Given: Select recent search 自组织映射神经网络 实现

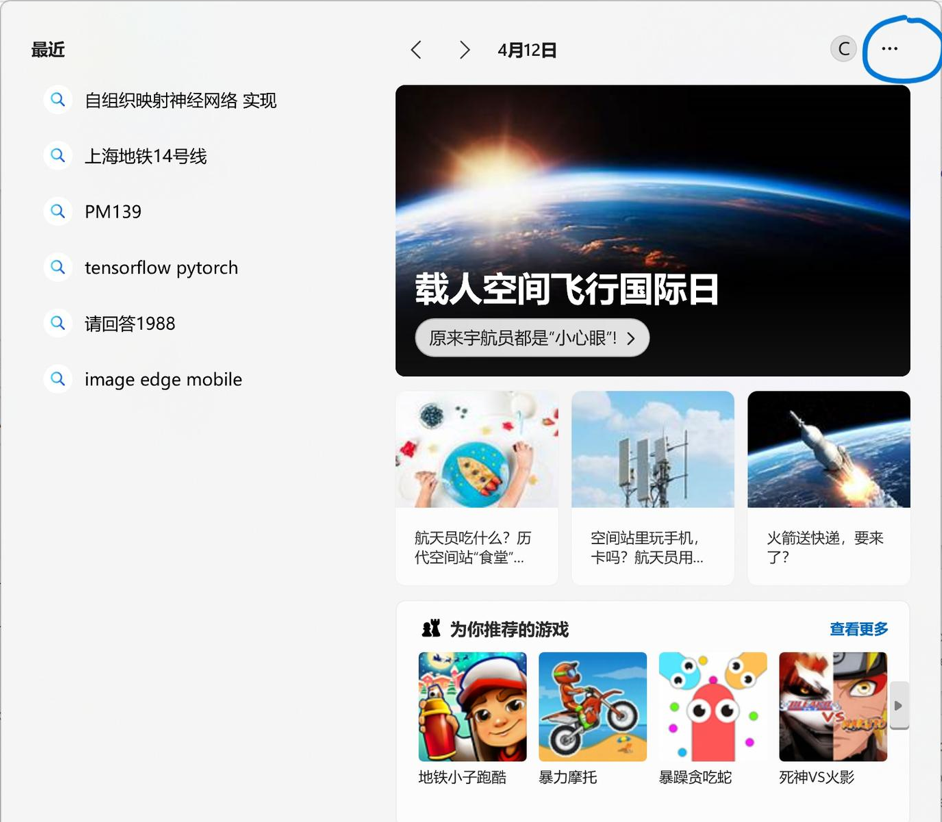Looking at the screenshot, I should [x=180, y=101].
